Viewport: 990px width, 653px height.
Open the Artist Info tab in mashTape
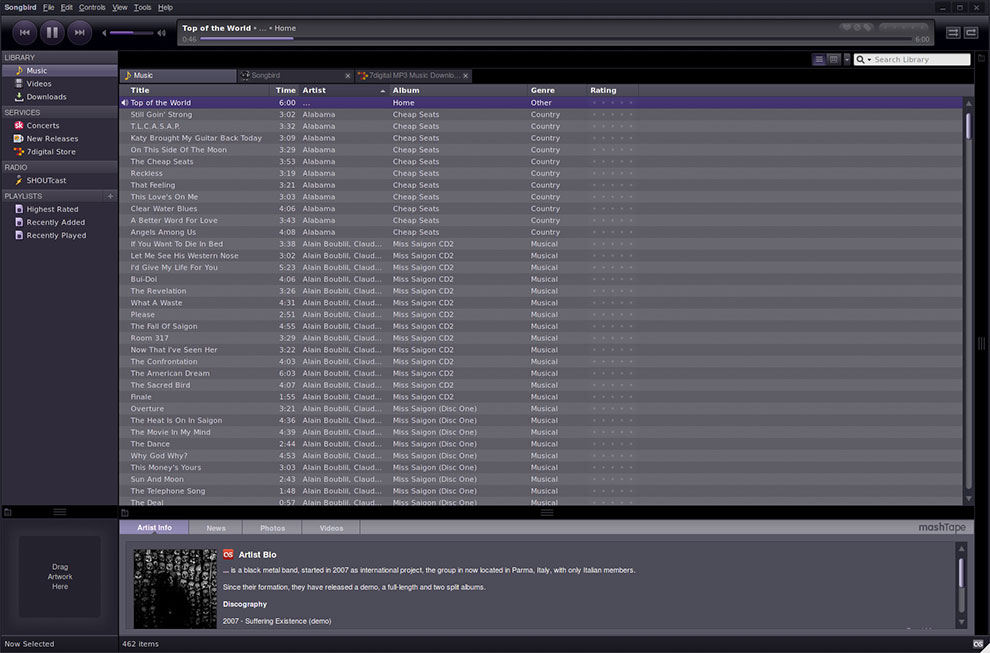point(154,528)
